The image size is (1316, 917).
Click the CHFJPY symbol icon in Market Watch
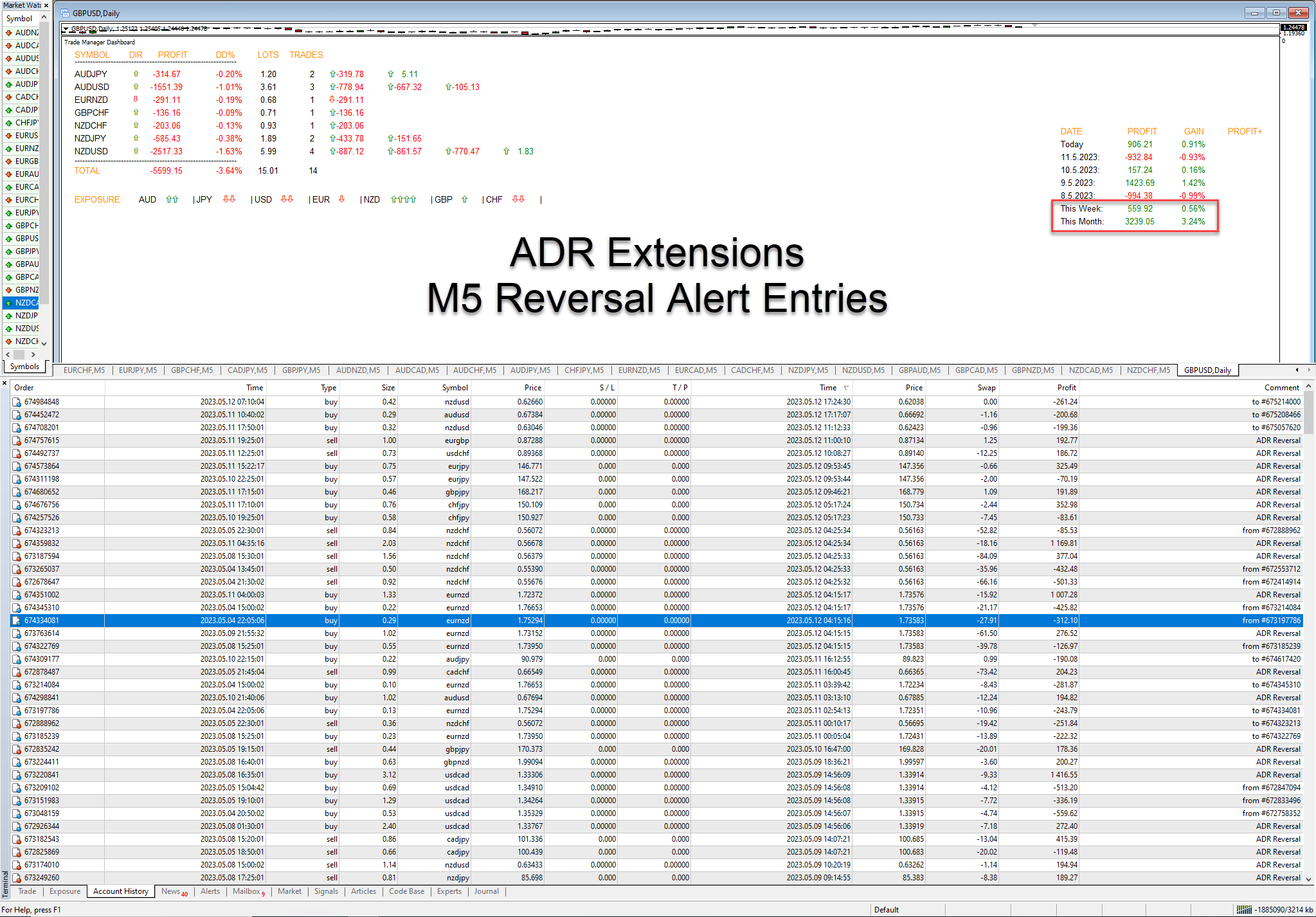(x=9, y=123)
